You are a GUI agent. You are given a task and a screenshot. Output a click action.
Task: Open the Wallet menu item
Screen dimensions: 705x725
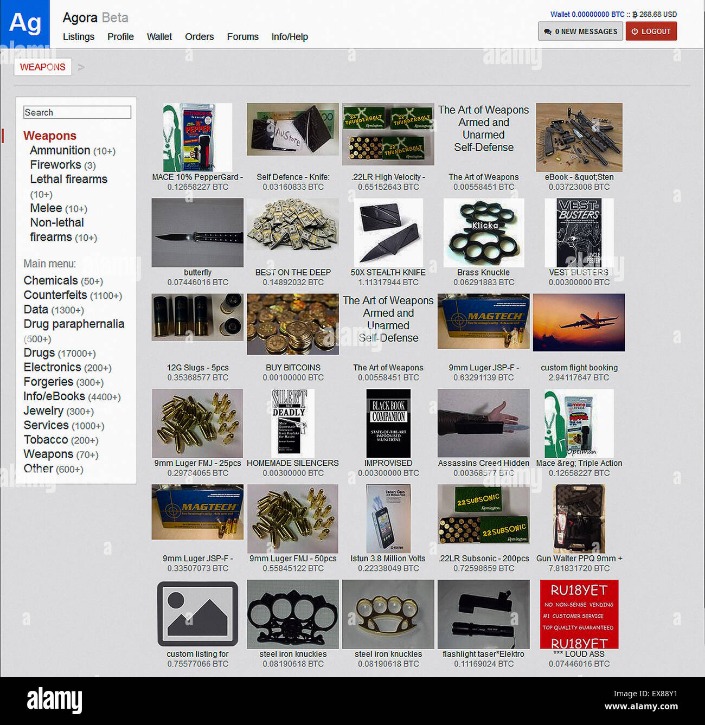pyautogui.click(x=159, y=37)
